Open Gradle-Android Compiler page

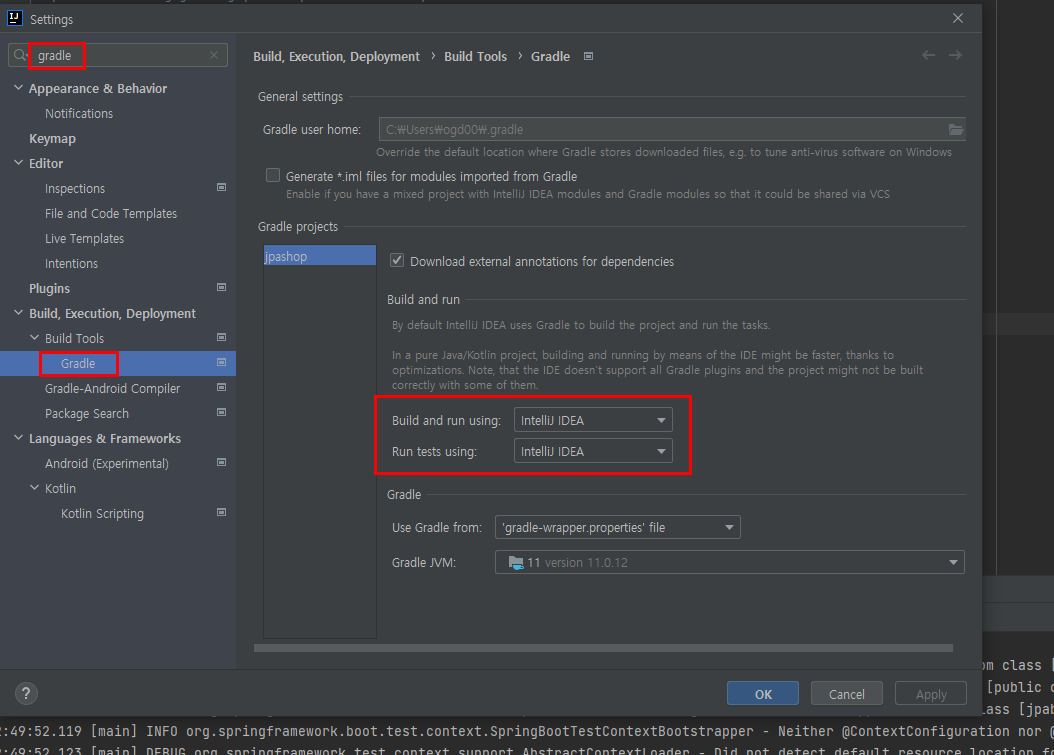coord(112,389)
